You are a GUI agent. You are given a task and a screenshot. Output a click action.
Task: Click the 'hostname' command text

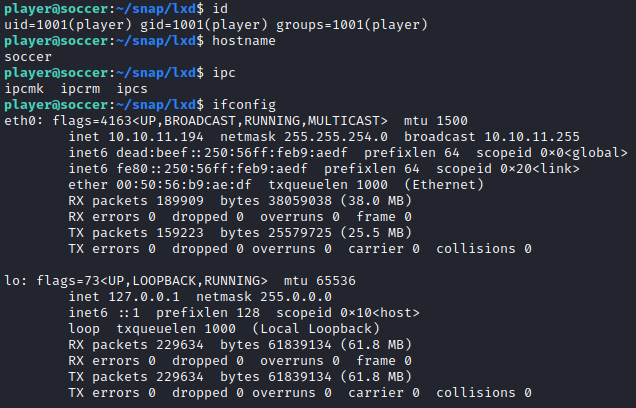(x=244, y=41)
